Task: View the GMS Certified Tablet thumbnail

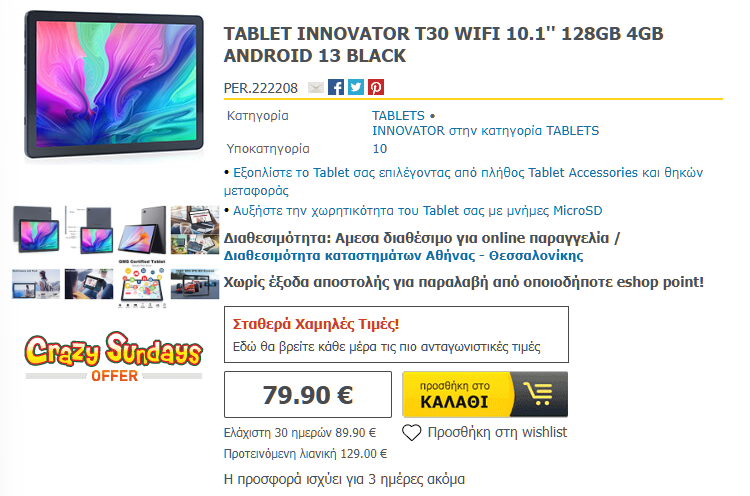Action: tap(143, 284)
